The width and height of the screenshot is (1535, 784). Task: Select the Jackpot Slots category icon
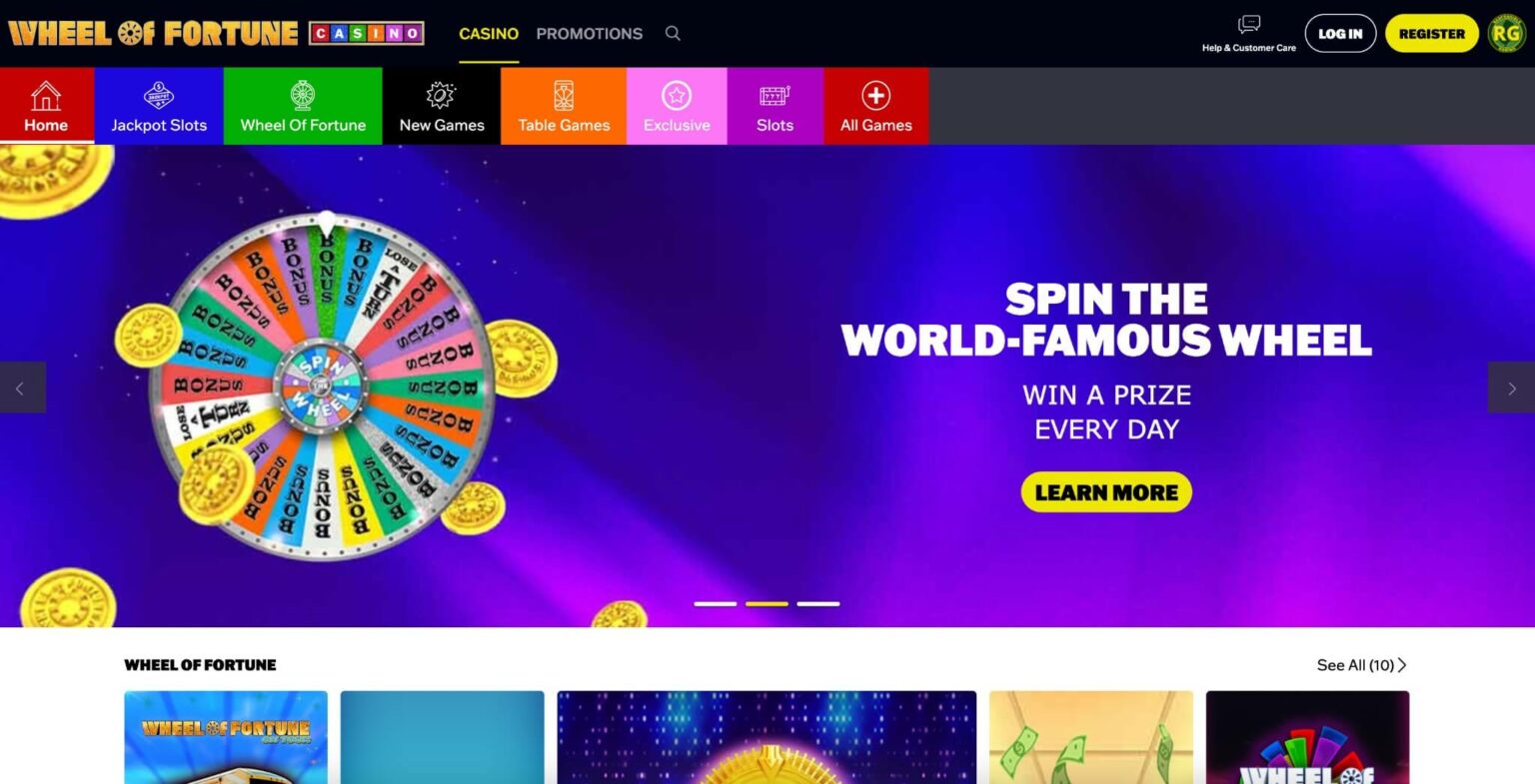[x=159, y=96]
